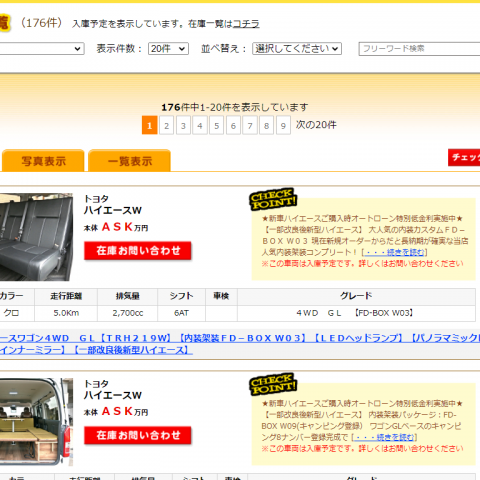Screen dimensions: 480x480
Task: Click the 排気量 column header in first table
Action: [128, 296]
